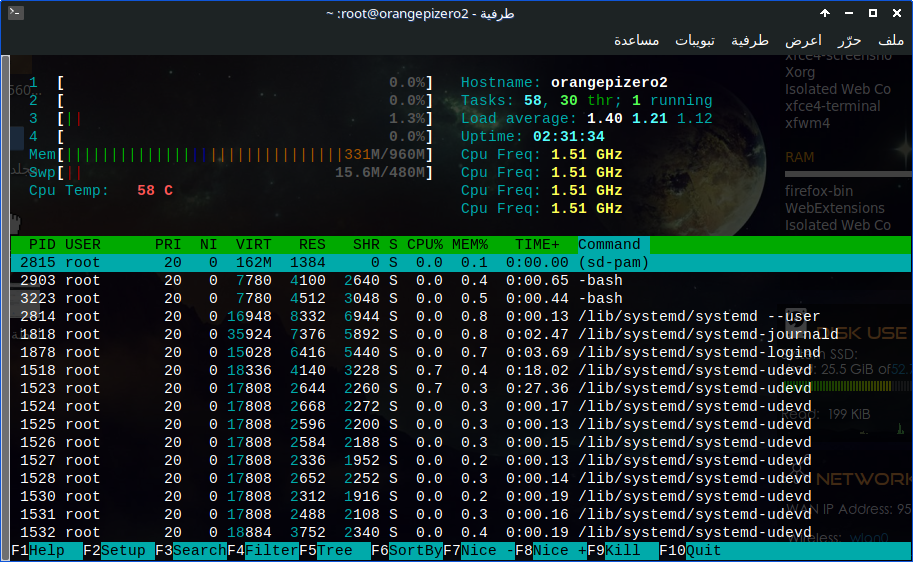
Task: Sort by the CPU% column header
Action: (424, 245)
